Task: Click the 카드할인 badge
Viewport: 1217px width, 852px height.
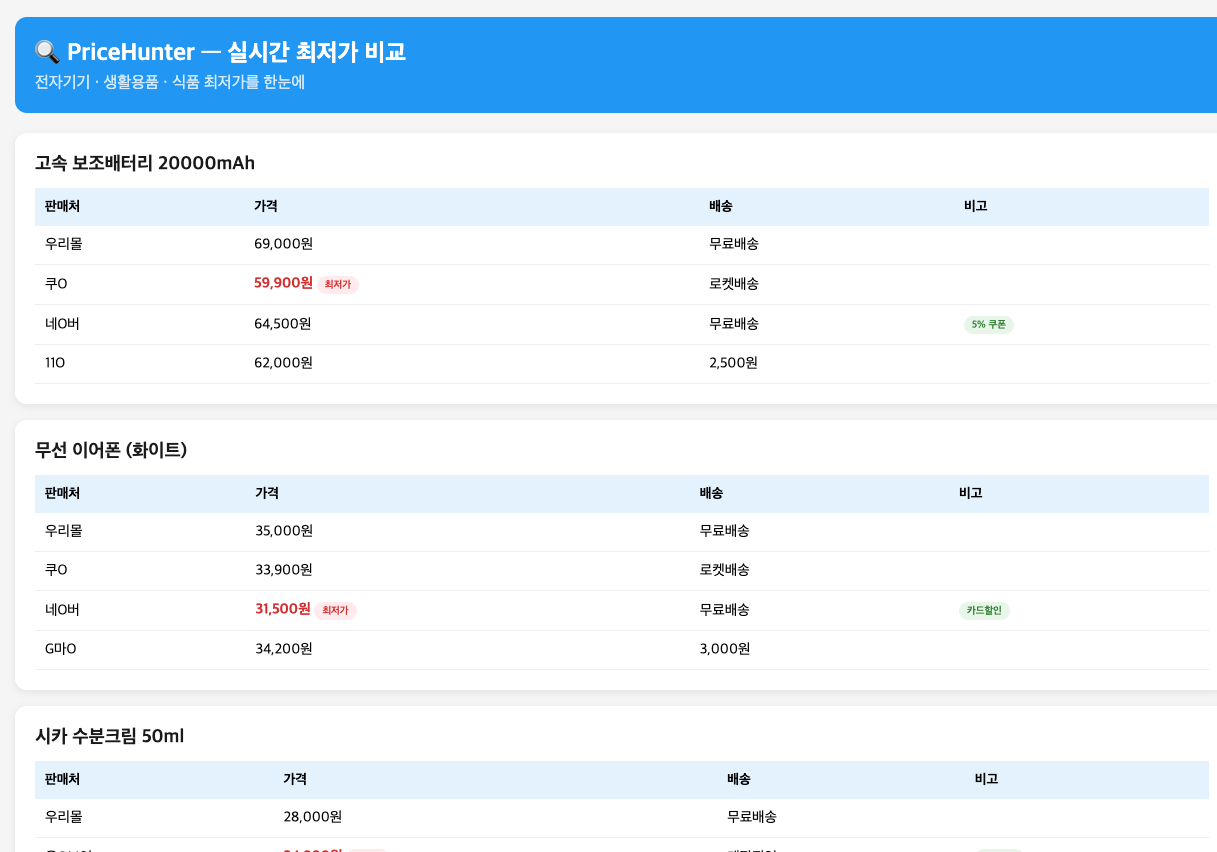Action: [984, 610]
